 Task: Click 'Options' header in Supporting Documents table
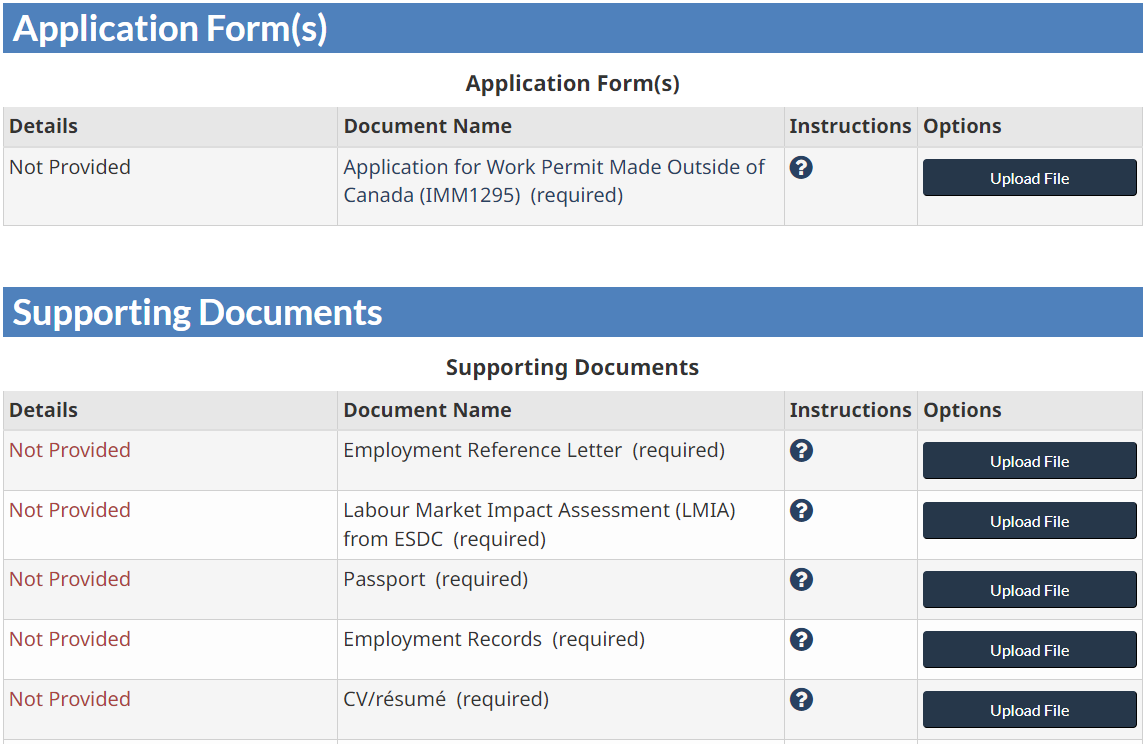tap(962, 410)
